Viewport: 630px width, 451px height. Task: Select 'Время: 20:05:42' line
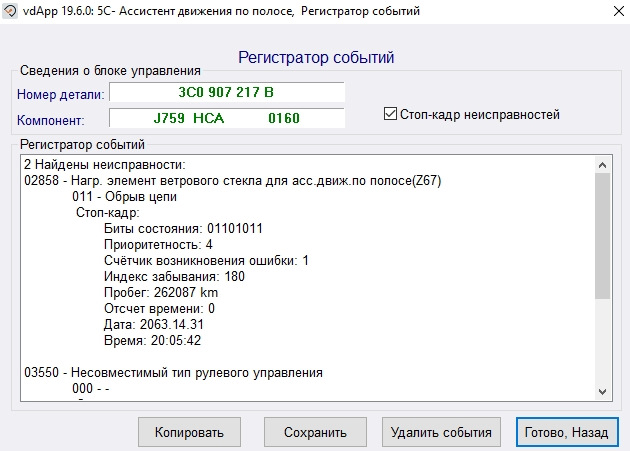153,340
